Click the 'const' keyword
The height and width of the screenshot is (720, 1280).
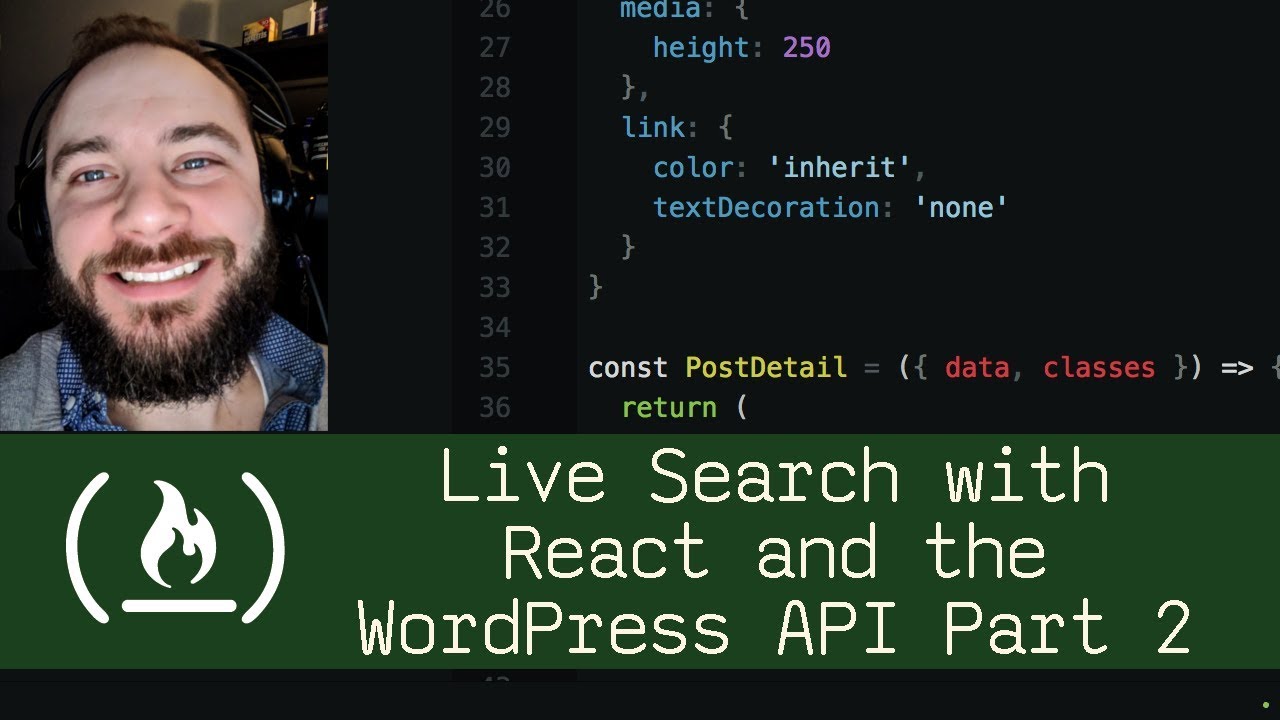click(628, 367)
